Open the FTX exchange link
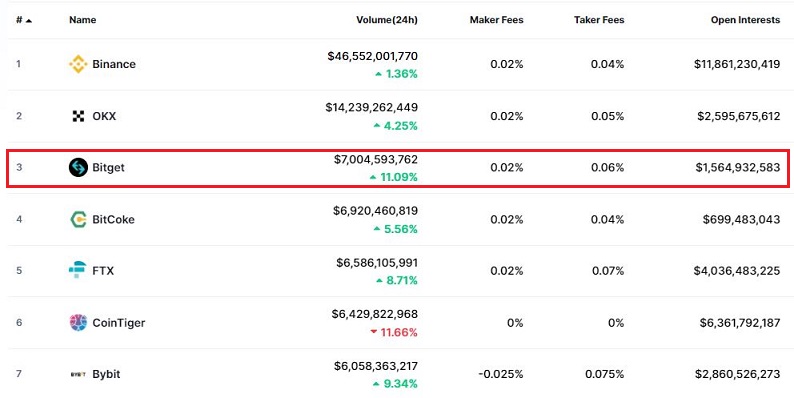The height and width of the screenshot is (398, 794). coord(103,271)
